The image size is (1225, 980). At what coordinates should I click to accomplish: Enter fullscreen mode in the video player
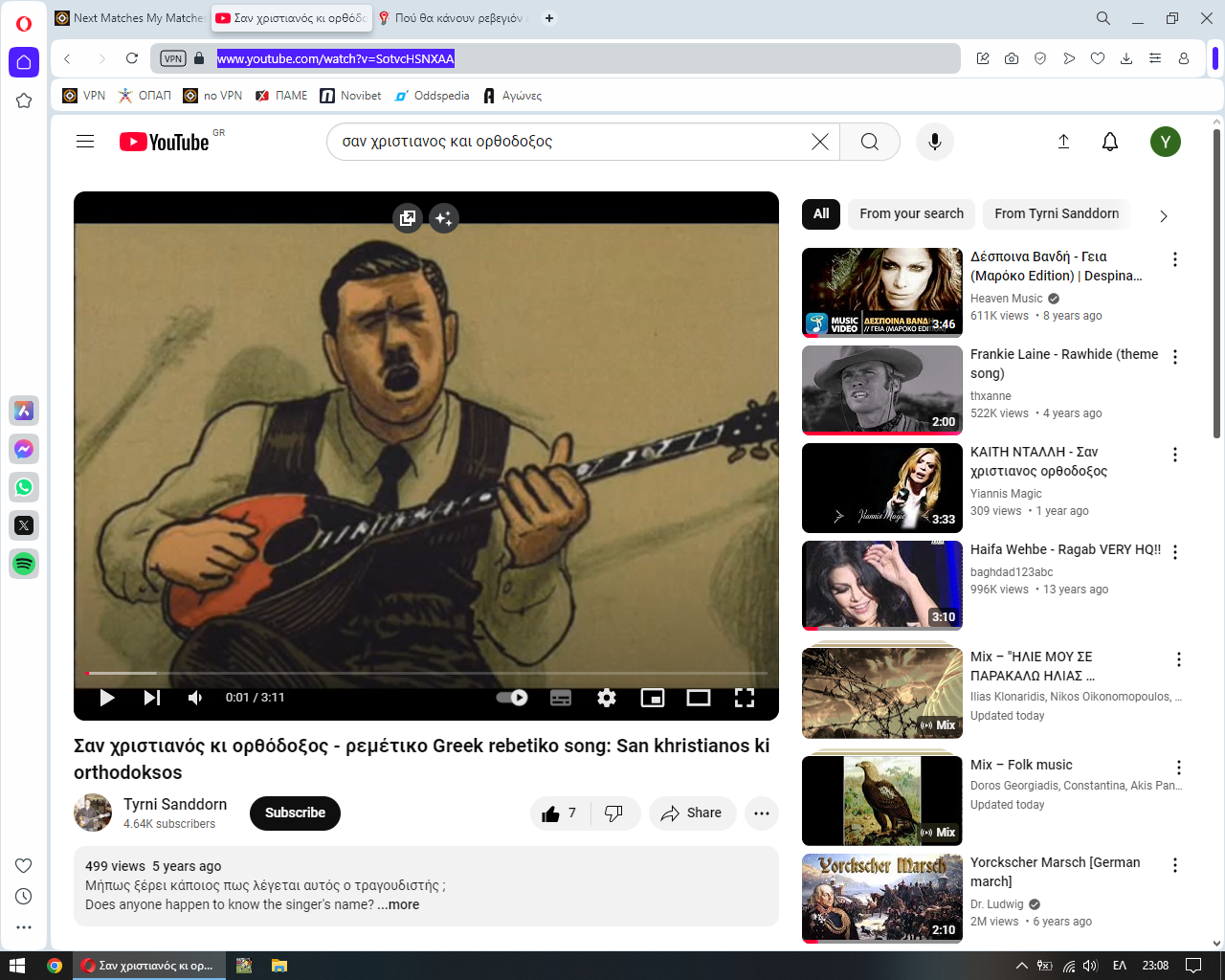pos(744,698)
